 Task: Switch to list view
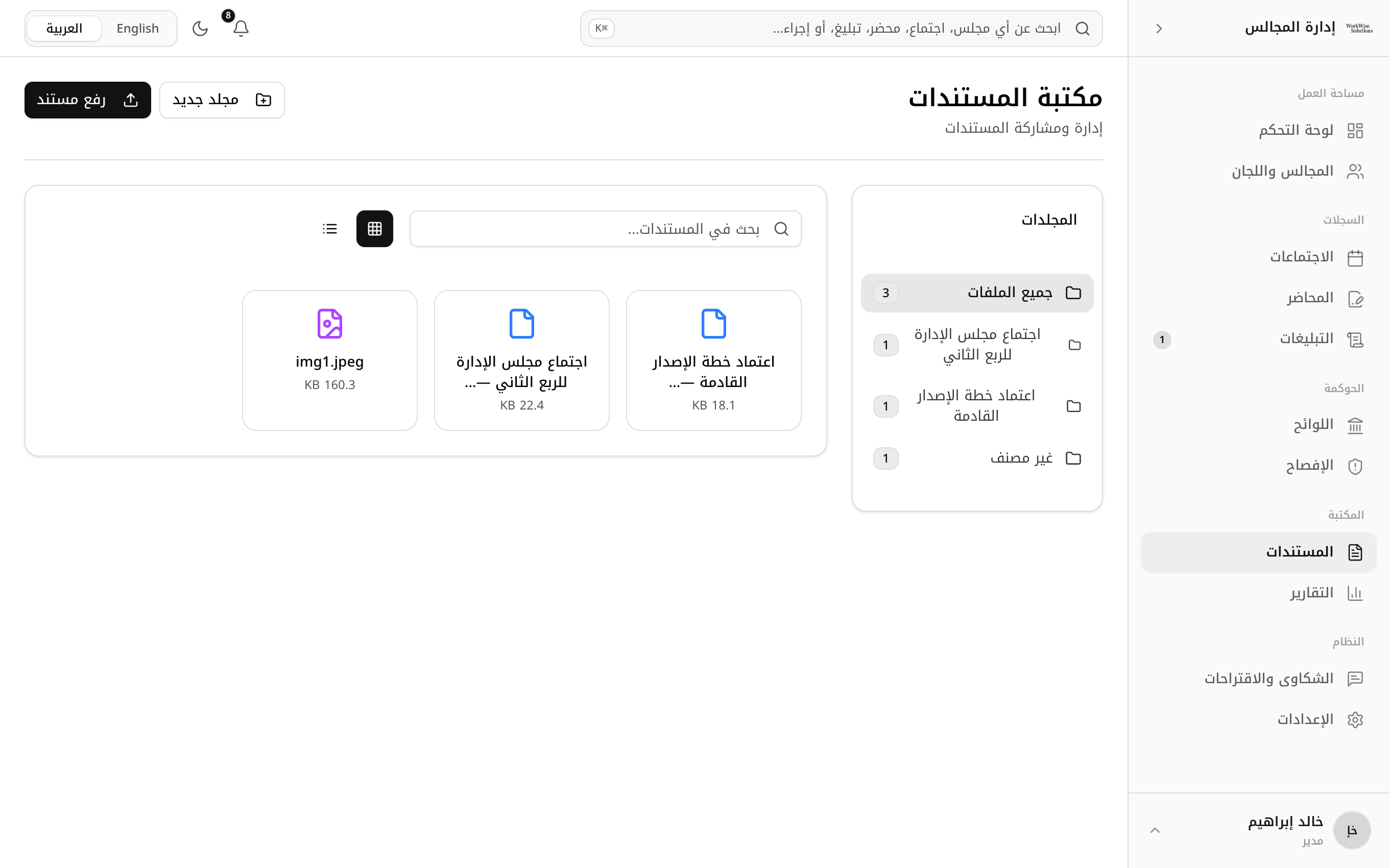point(330,228)
